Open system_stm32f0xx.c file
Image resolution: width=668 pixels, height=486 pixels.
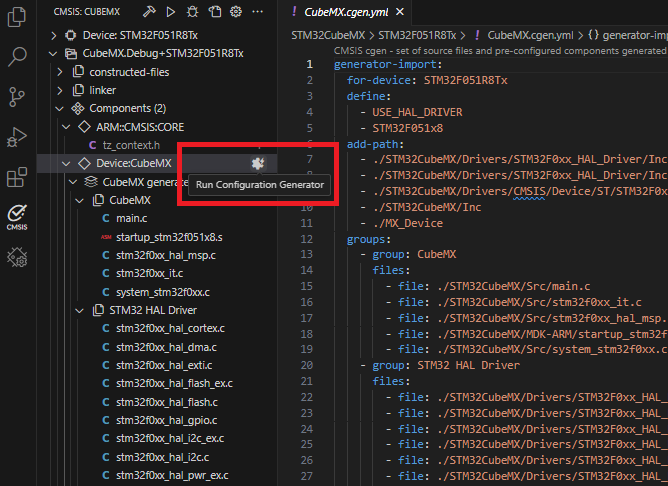[x=163, y=292]
